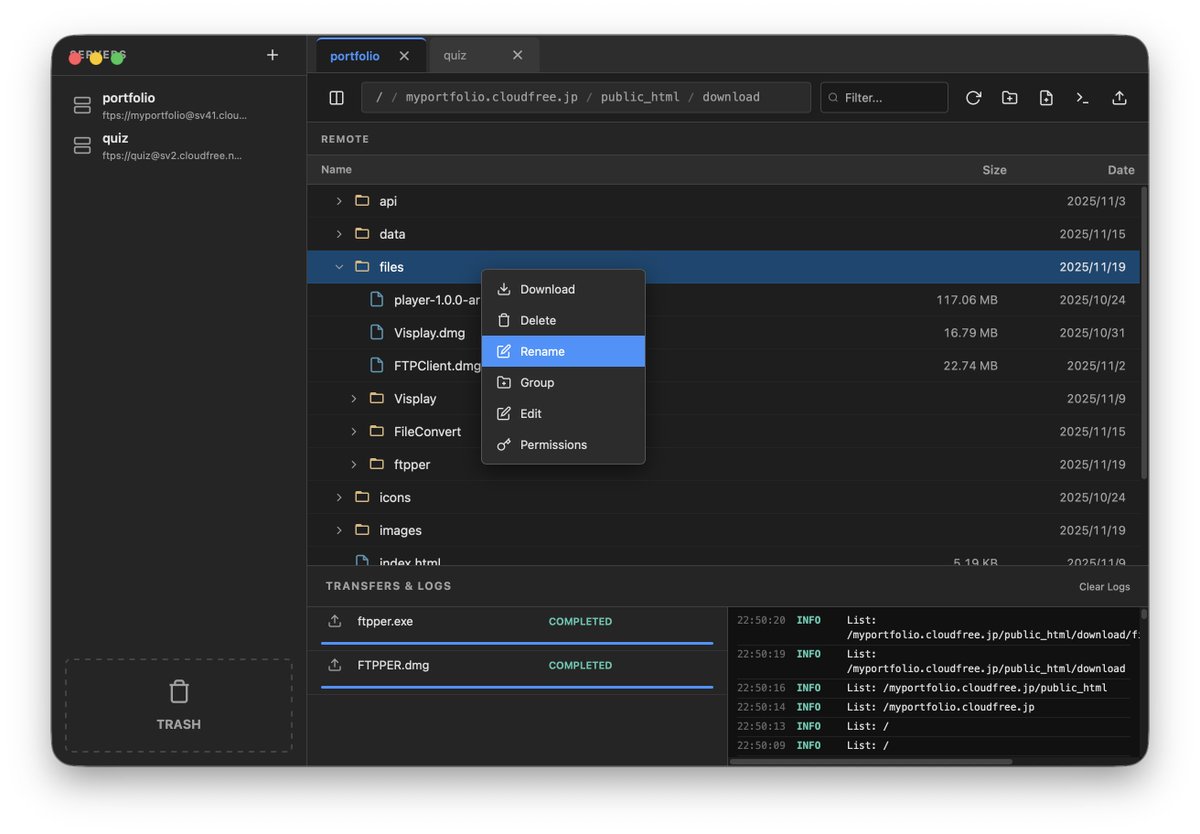This screenshot has width=1200, height=834.
Task: Collapse the files folder
Action: [x=339, y=267]
